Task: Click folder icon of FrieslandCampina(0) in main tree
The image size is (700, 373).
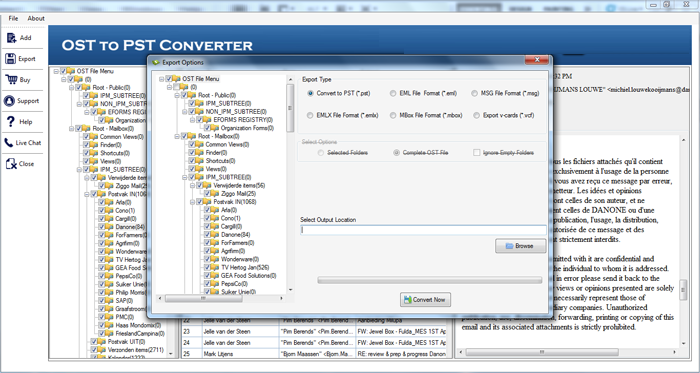Action: [110, 333]
